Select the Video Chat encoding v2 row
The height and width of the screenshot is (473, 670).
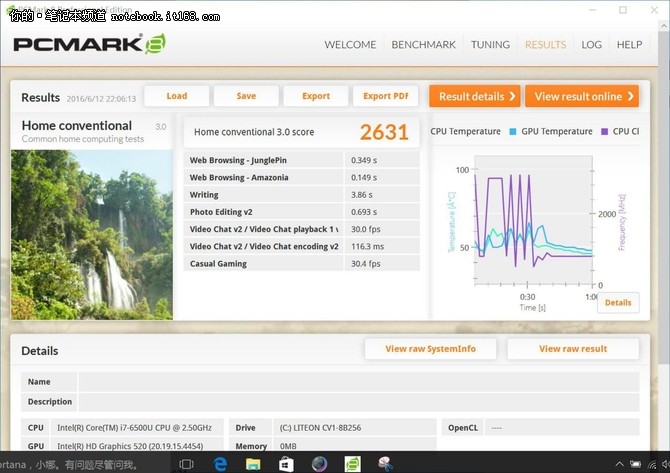point(302,246)
